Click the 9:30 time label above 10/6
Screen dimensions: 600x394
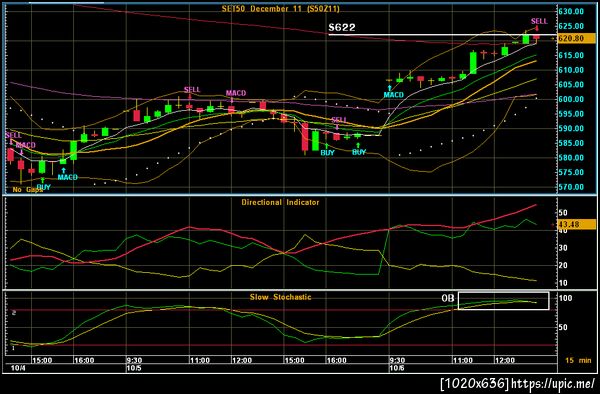pyautogui.click(x=397, y=360)
